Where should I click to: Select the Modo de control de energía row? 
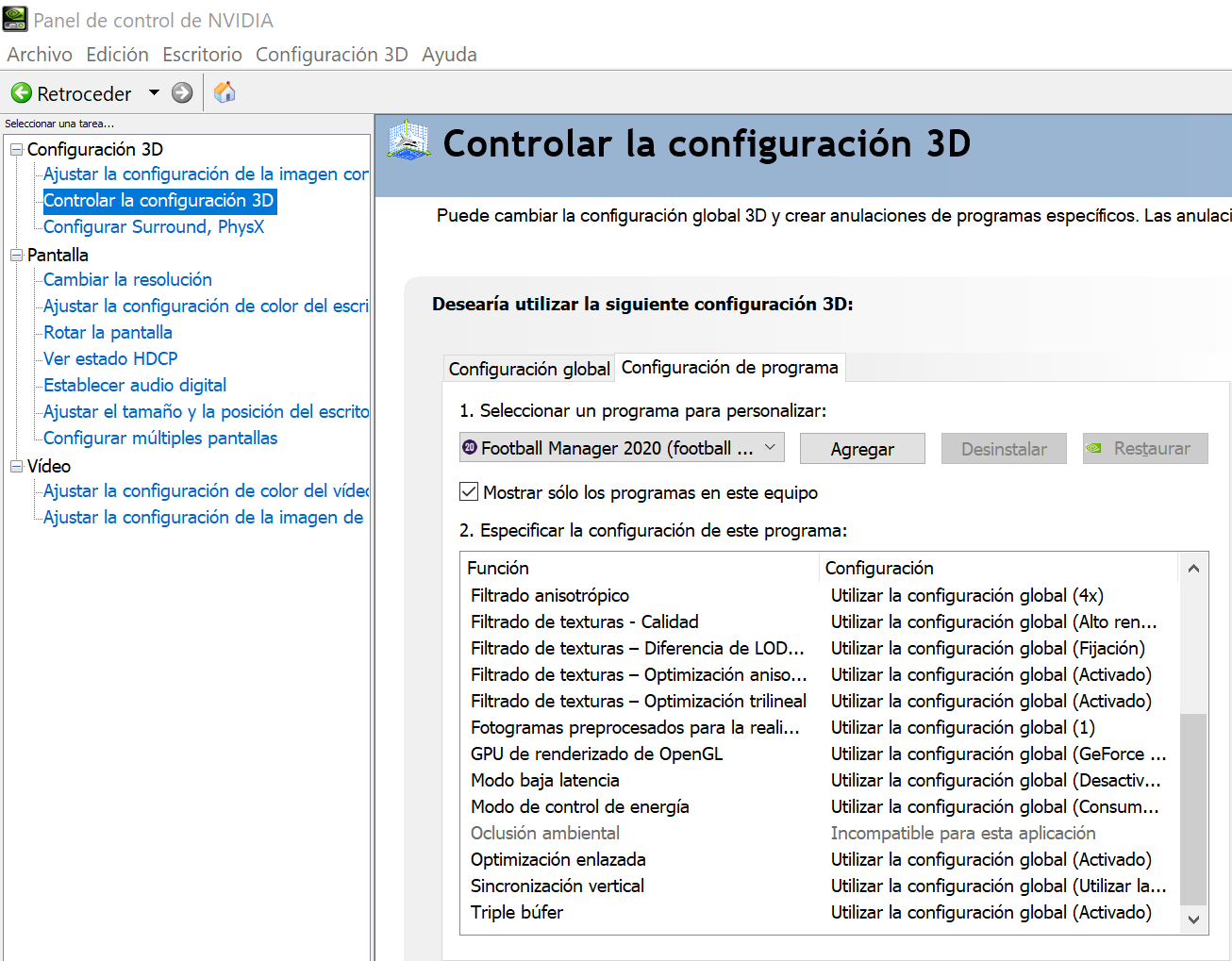pos(819,806)
